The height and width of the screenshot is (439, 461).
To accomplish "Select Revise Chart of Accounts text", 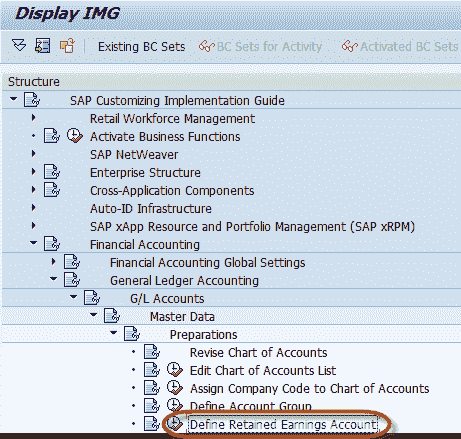I will pos(258,352).
